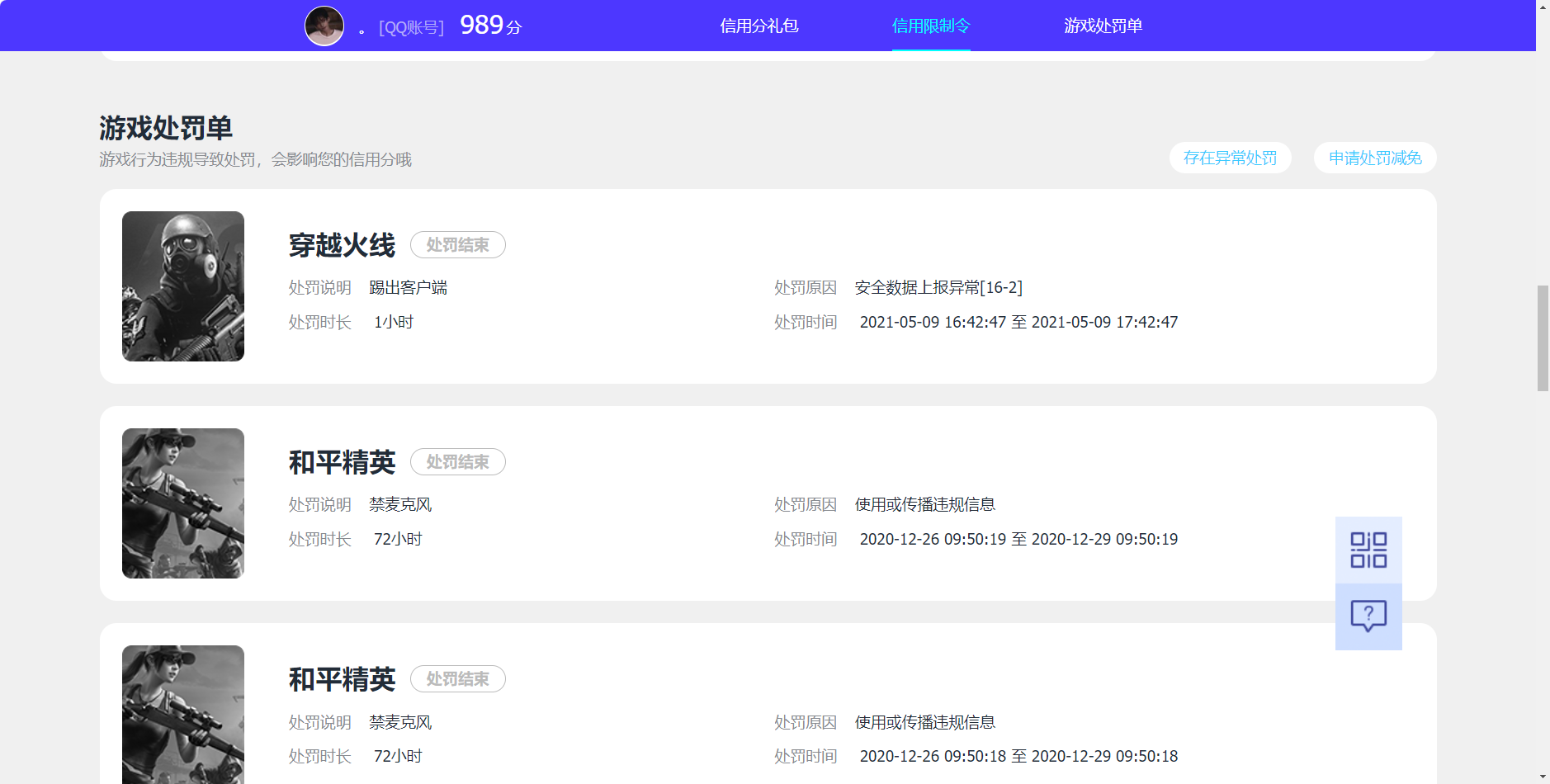Click the user avatar in header
The height and width of the screenshot is (784, 1550).
[324, 26]
